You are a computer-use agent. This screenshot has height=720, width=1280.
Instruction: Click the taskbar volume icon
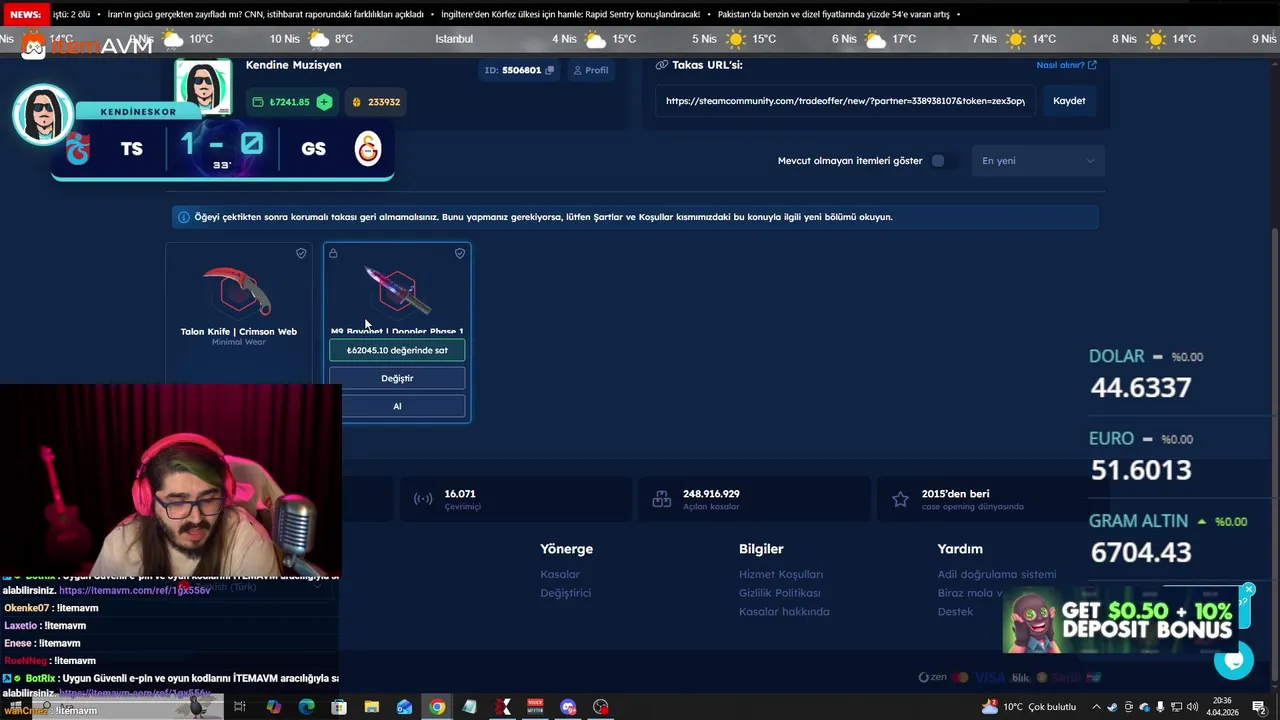pos(1192,707)
